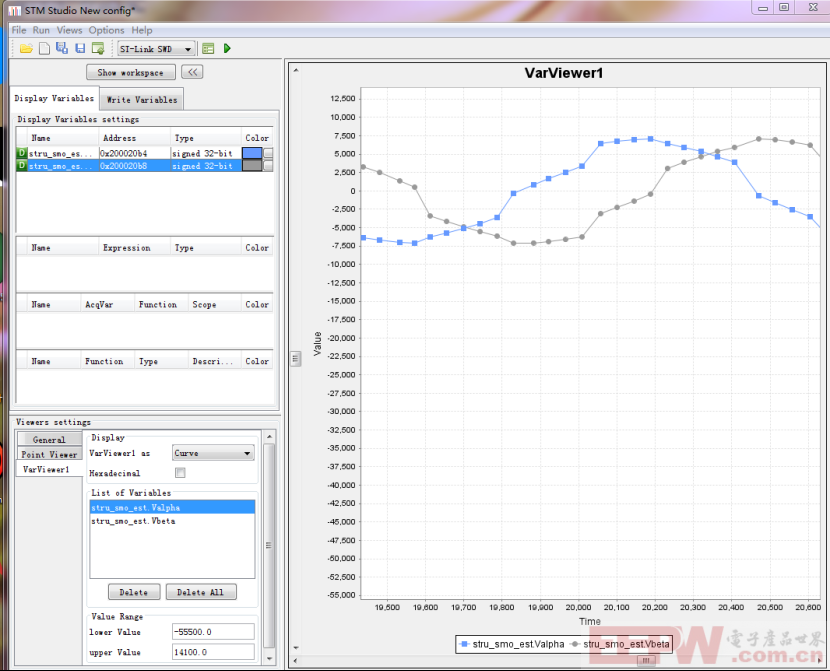
Task: Click the left arrow of the chart's horizontal scrollbar
Action: click(295, 660)
